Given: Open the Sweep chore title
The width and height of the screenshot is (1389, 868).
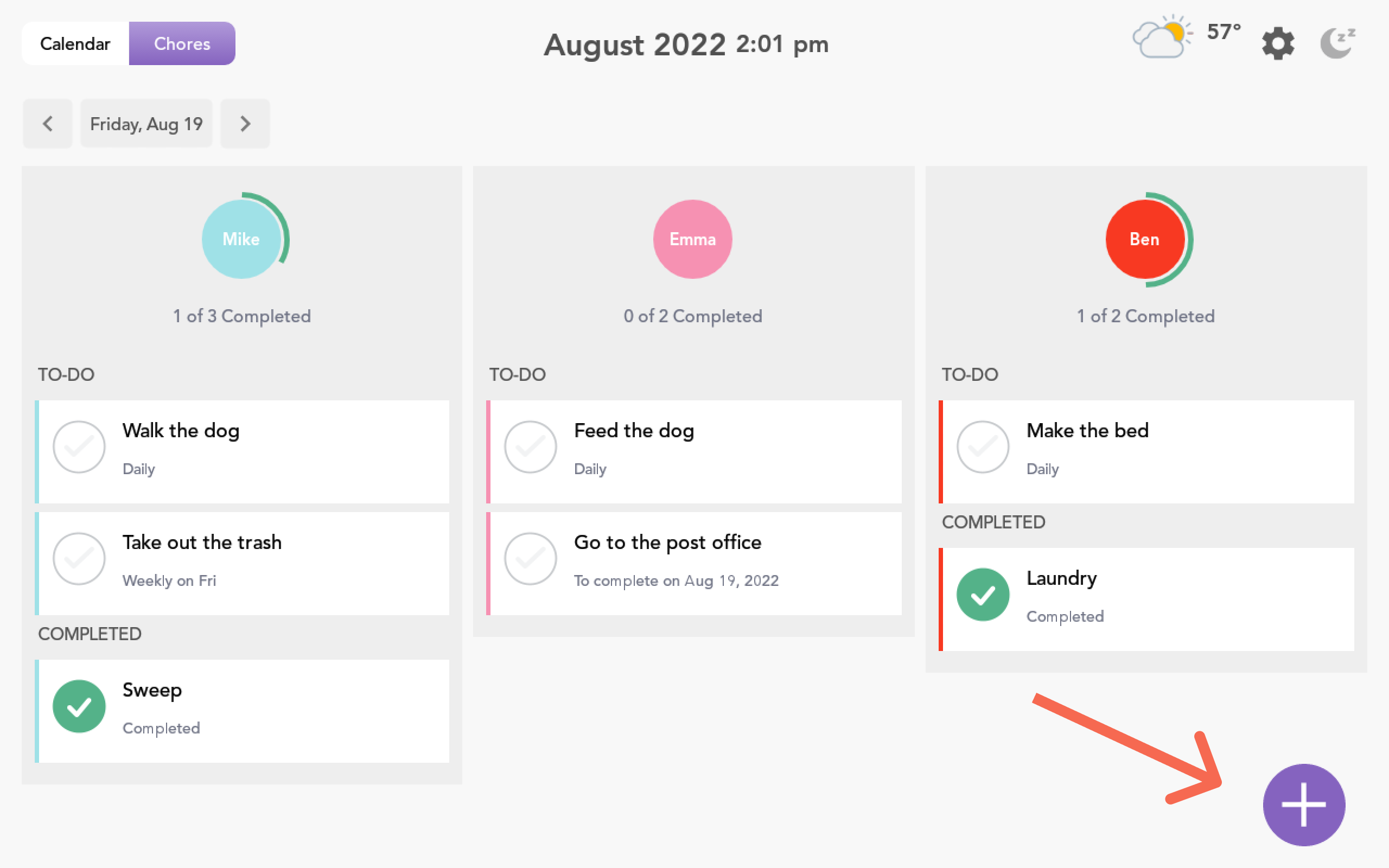Looking at the screenshot, I should tap(152, 690).
